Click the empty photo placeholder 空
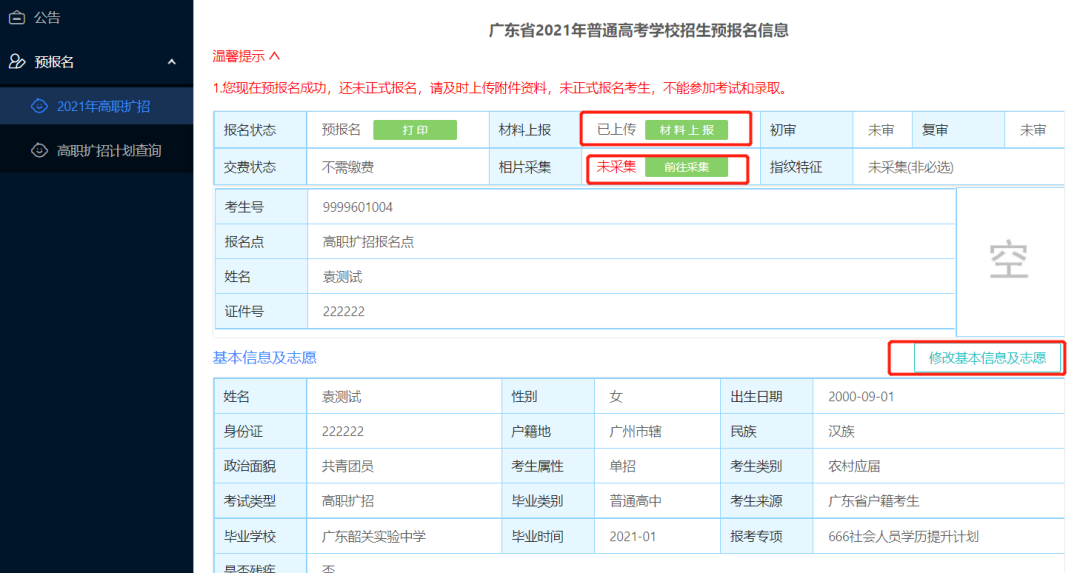 pyautogui.click(x=1009, y=261)
